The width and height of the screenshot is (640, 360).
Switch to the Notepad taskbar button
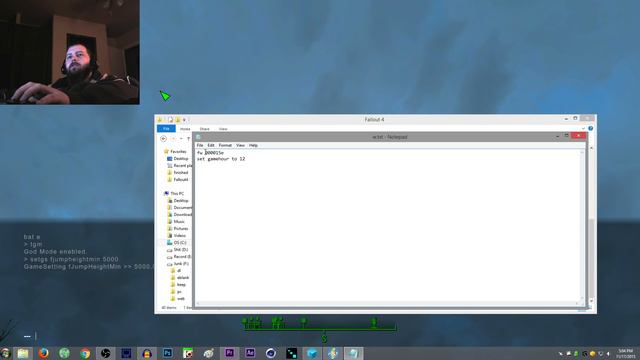[x=353, y=353]
